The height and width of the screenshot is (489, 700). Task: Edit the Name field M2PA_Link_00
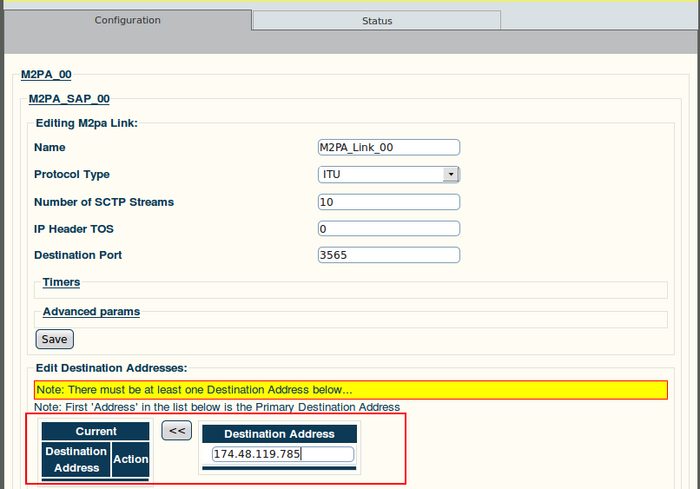click(389, 147)
